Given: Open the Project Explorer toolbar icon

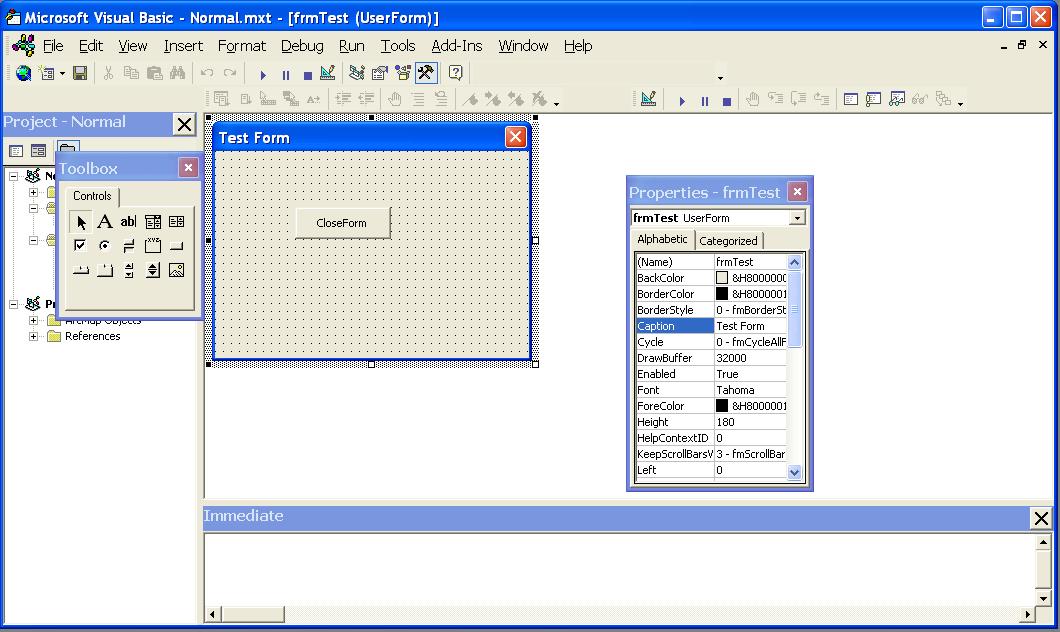Looking at the screenshot, I should click(x=357, y=73).
